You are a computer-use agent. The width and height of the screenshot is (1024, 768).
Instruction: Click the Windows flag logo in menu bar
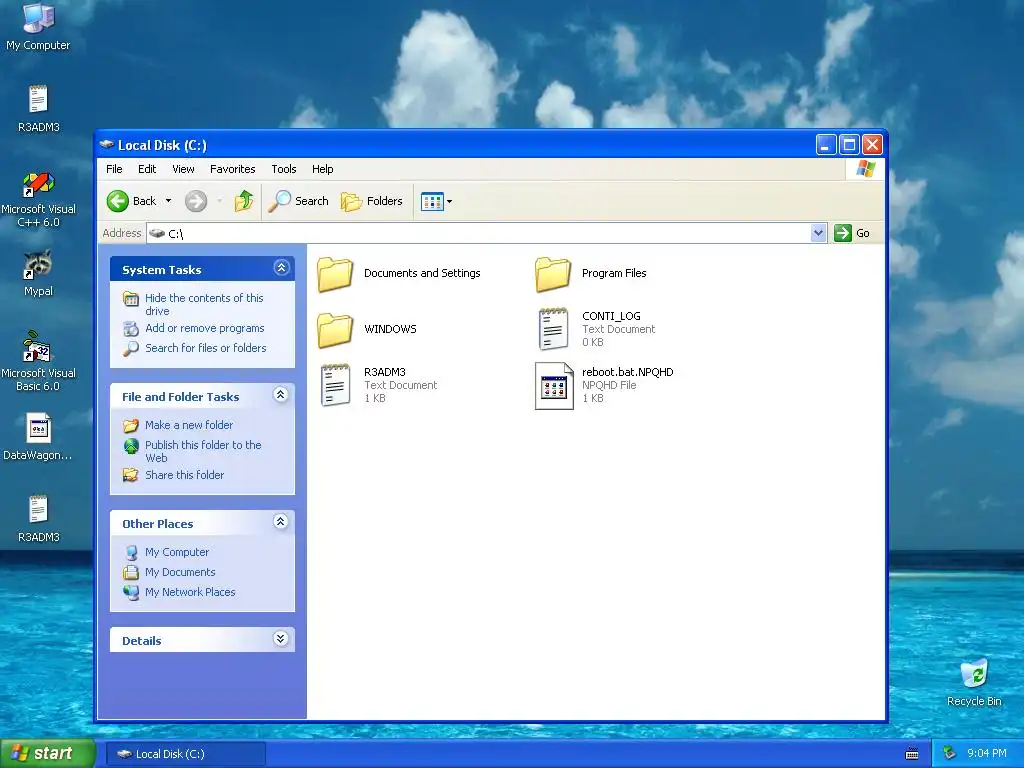pyautogui.click(x=866, y=168)
